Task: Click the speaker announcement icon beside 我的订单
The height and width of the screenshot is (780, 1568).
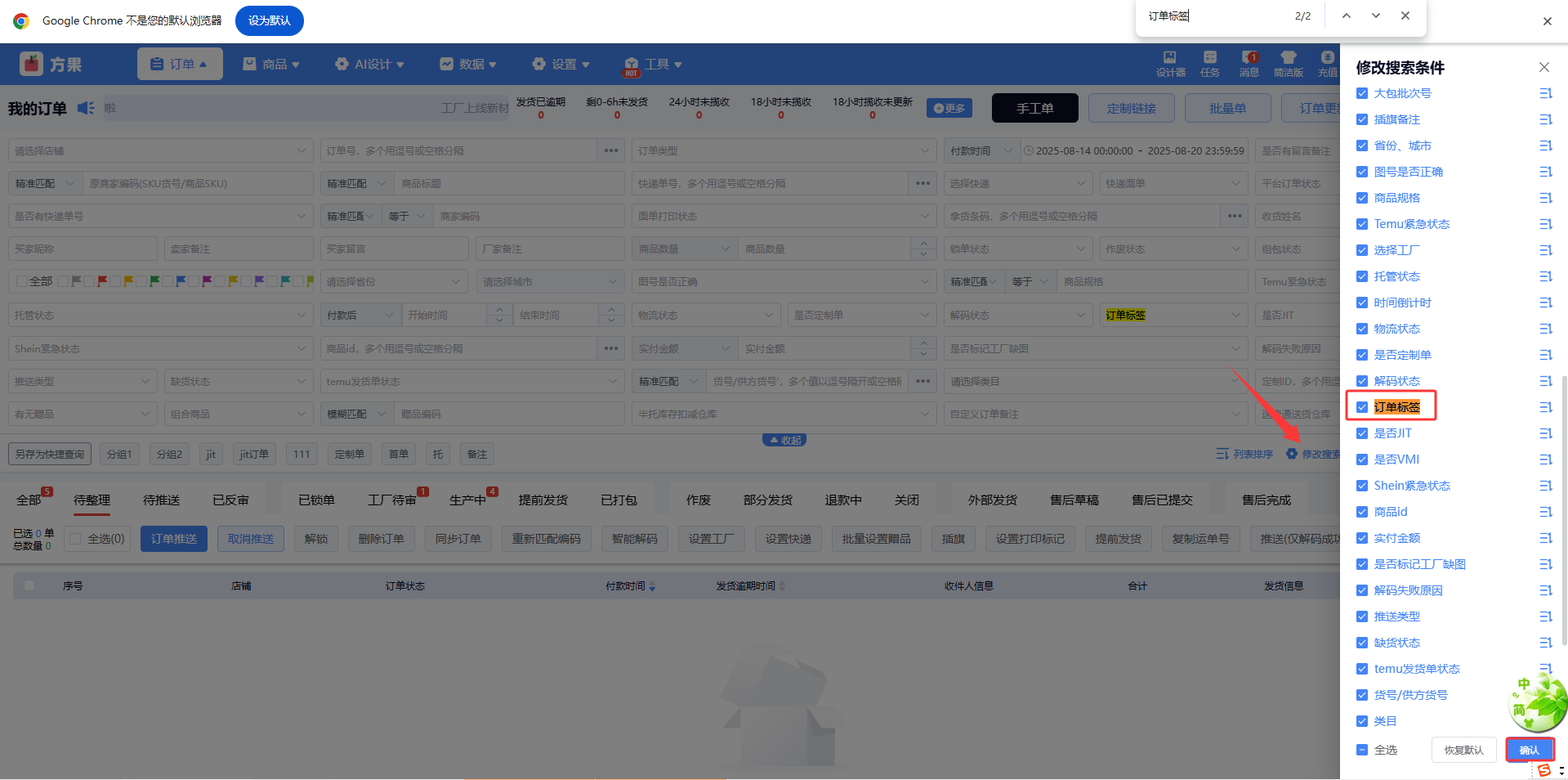Action: (x=86, y=108)
